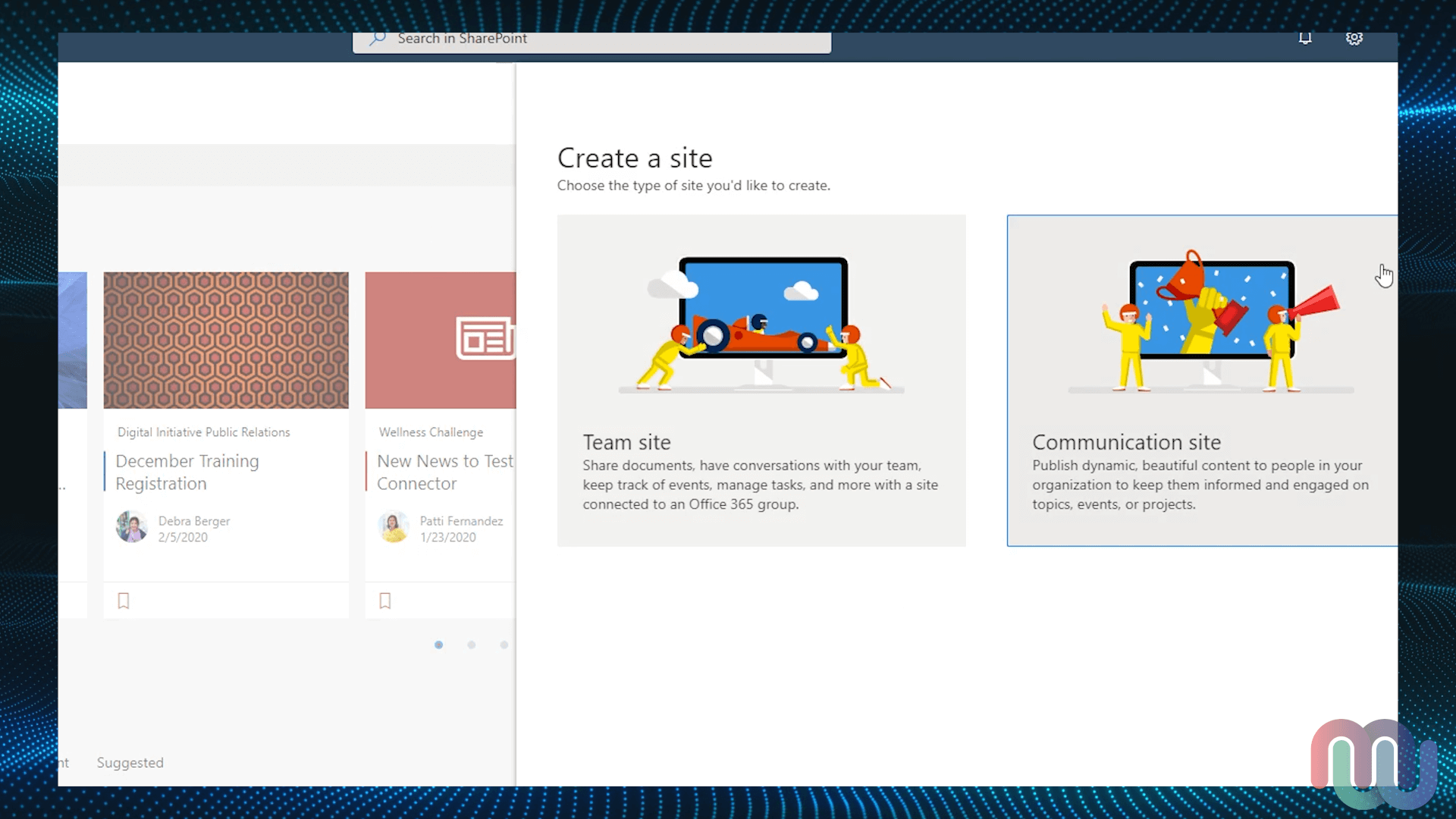Open the notifications bell icon
This screenshot has width=1456, height=819.
coord(1305,38)
